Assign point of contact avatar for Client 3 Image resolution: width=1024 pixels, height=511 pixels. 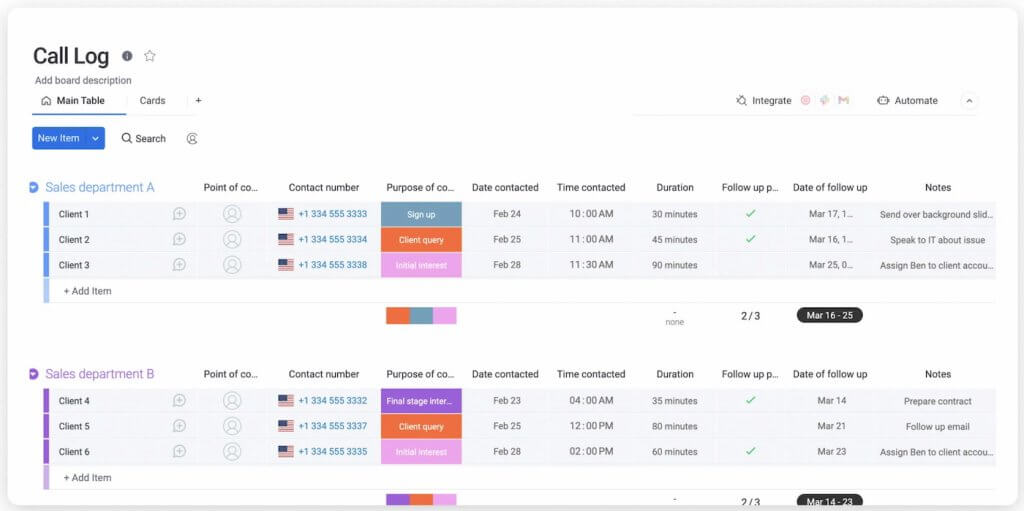[x=232, y=265]
